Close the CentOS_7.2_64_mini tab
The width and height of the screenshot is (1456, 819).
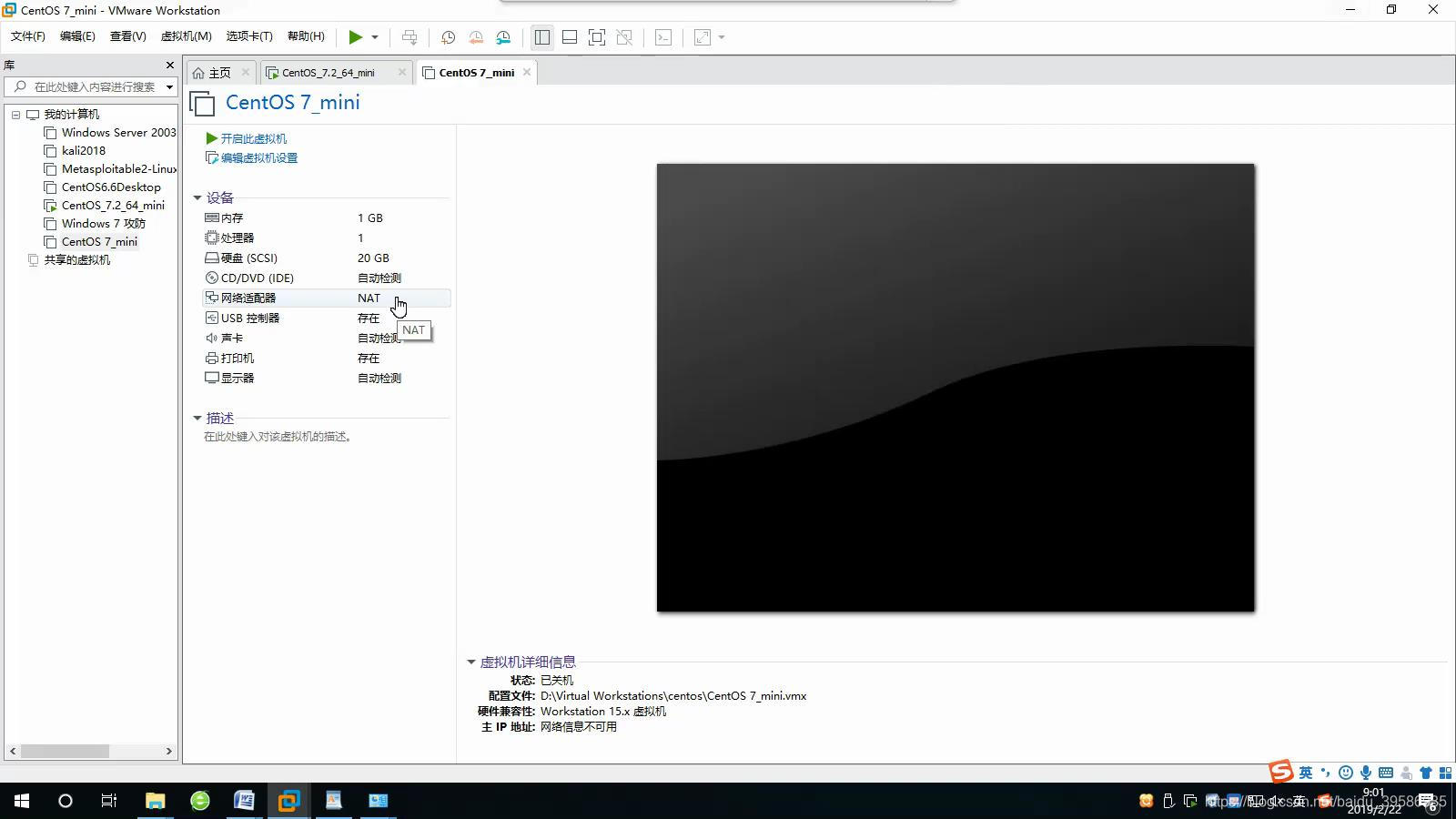pos(401,72)
